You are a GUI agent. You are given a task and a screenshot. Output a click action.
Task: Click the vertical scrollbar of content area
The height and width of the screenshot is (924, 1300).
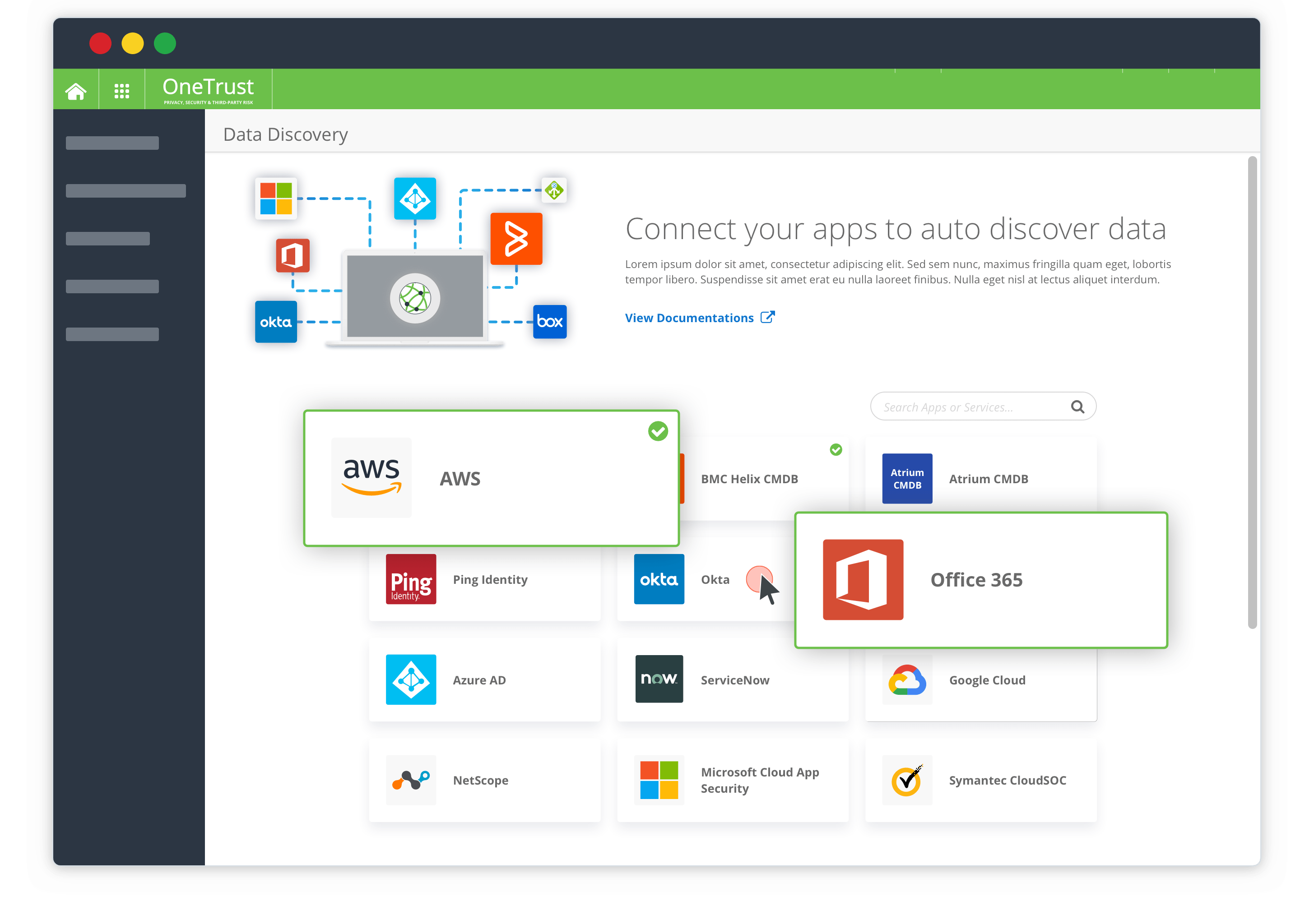pos(1252,393)
